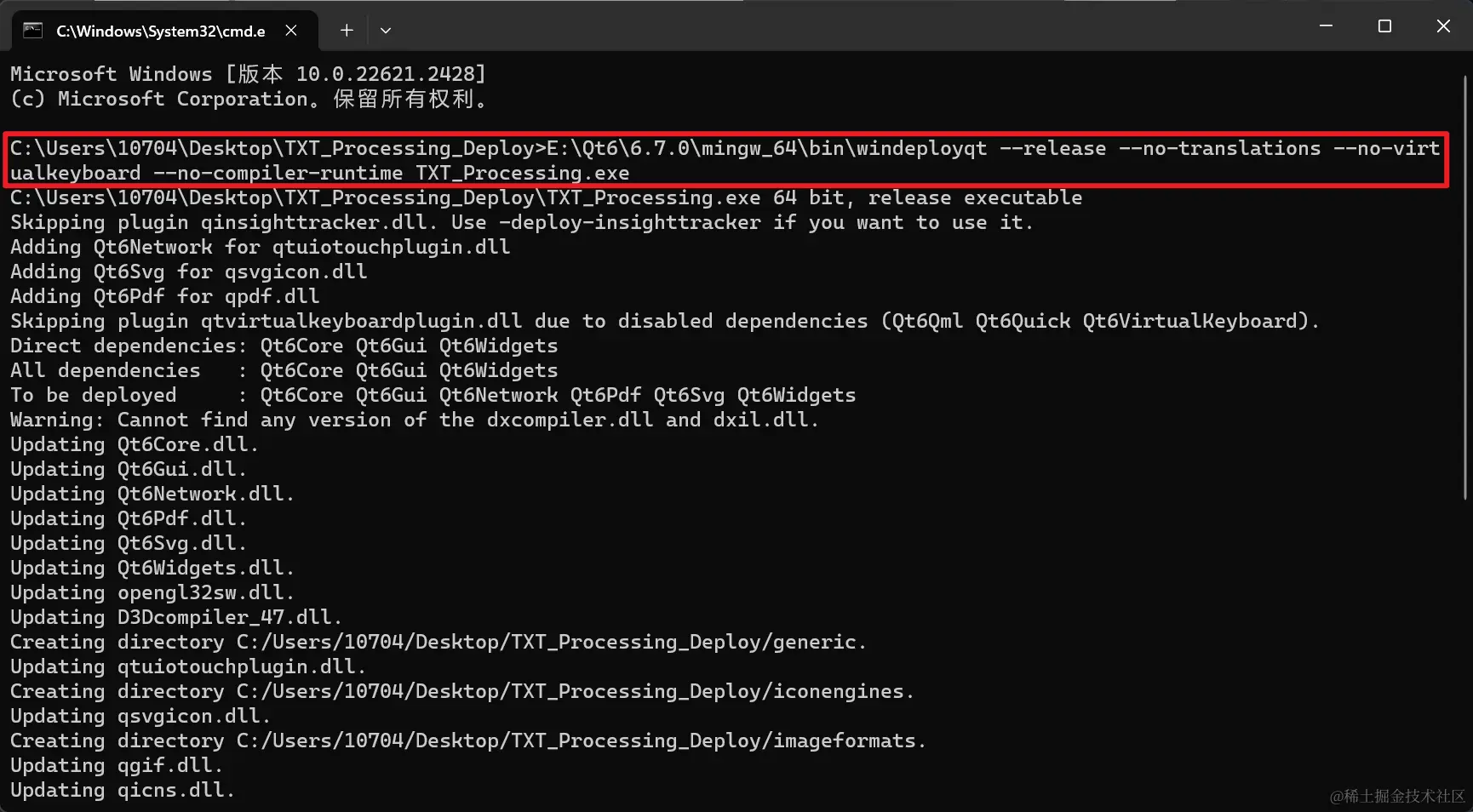Click the To be deployed output line

tap(433, 395)
